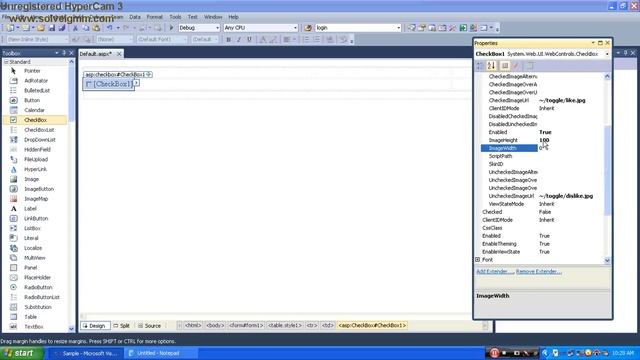This screenshot has width=640, height=360.
Task: Open the CheckBox1 object selector dropdown in Properties
Action: [607, 54]
